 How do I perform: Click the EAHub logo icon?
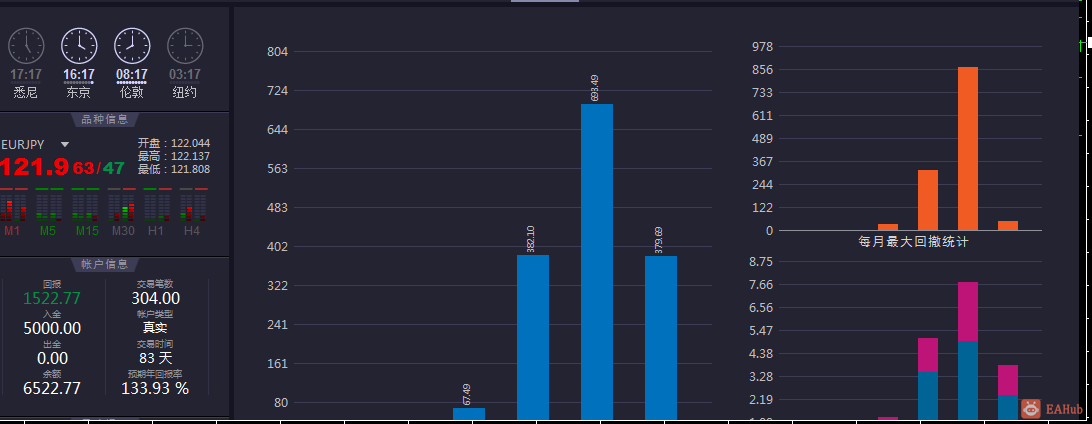pyautogui.click(x=1031, y=409)
